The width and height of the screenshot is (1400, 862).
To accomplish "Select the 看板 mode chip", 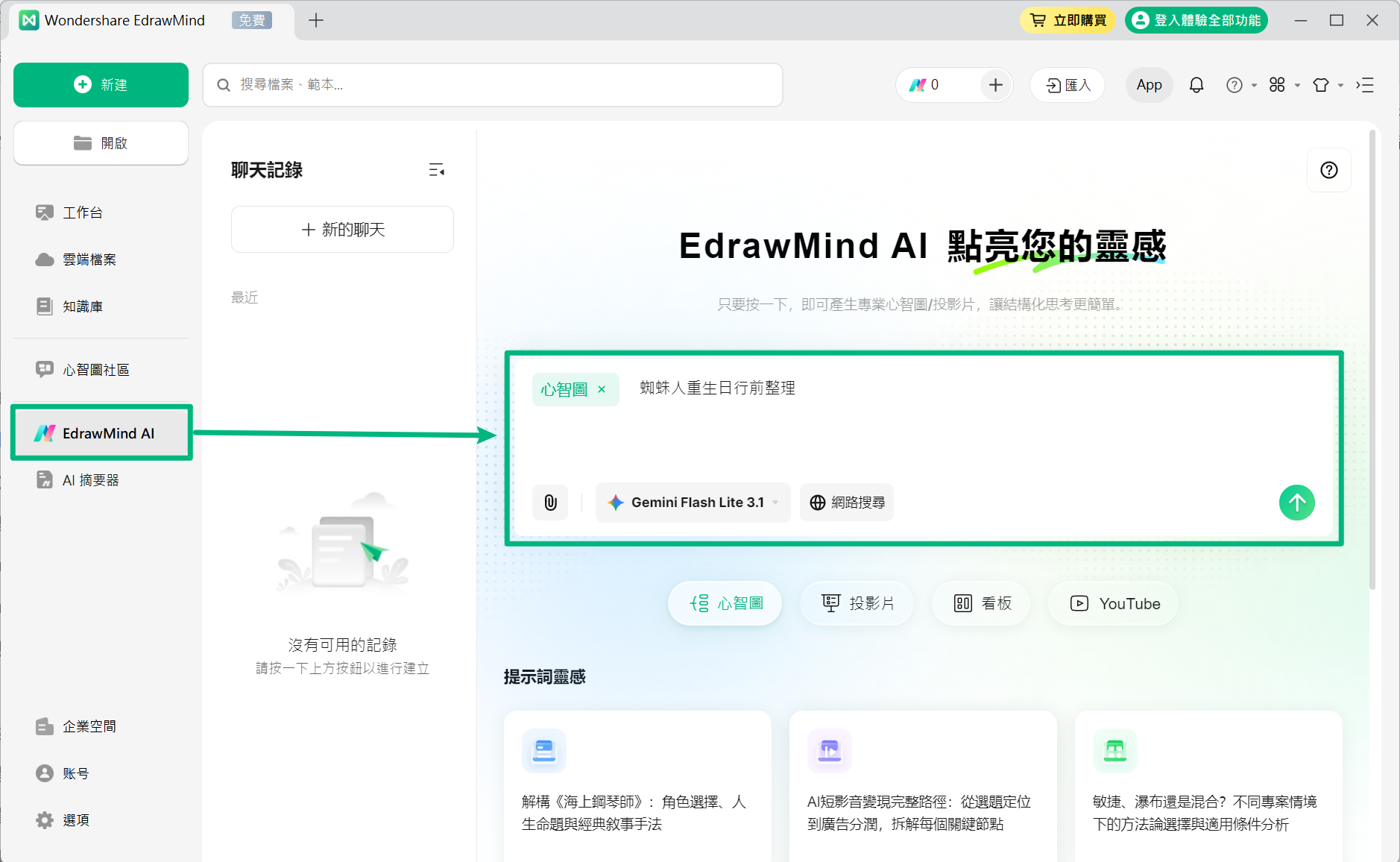I will point(982,603).
